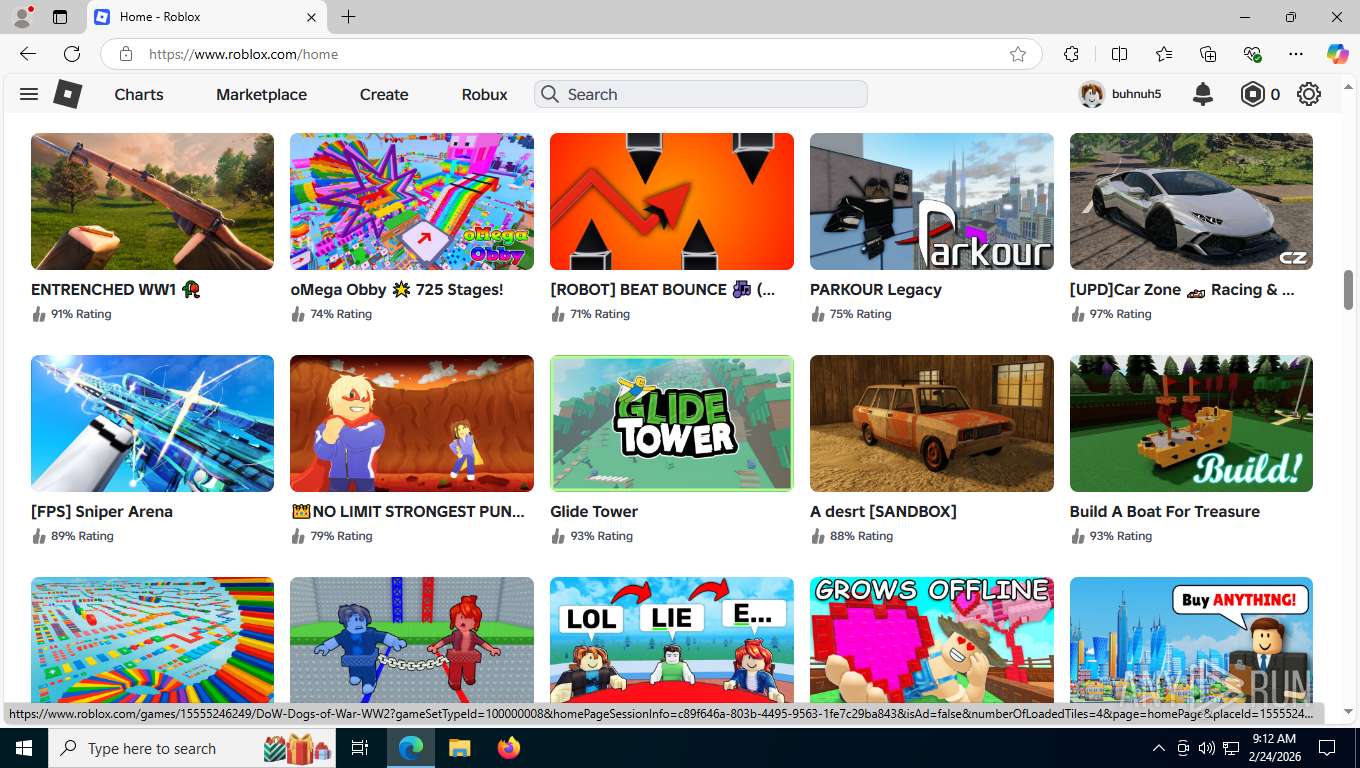The image size is (1360, 768).
Task: Open the notifications bell
Action: tap(1203, 94)
